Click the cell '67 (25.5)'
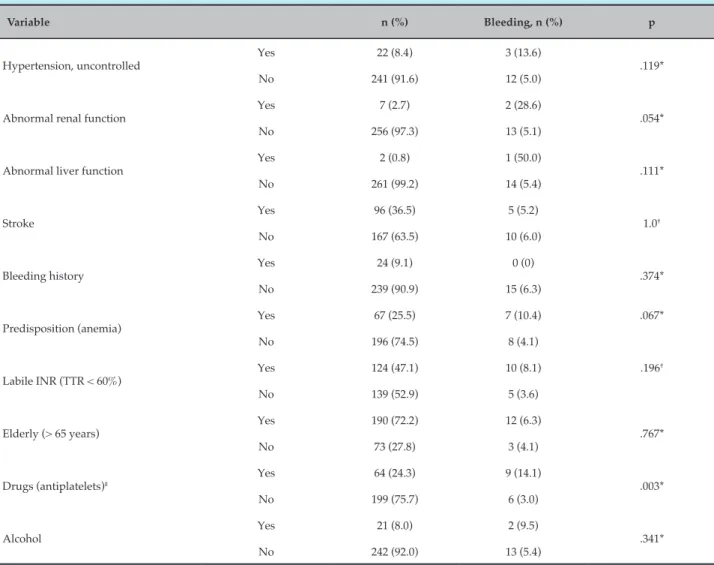 tap(394, 316)
